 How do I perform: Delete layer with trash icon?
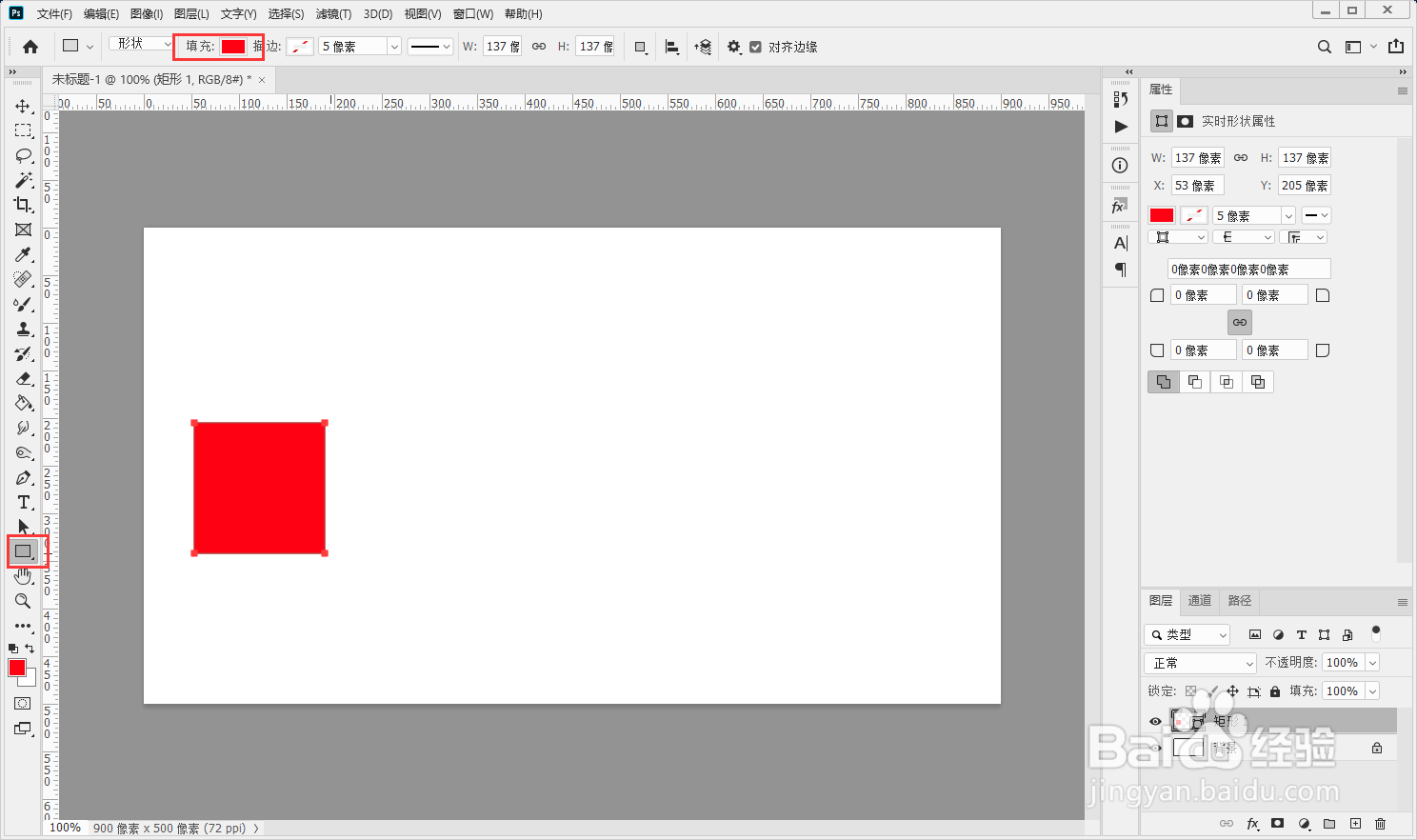(1380, 824)
